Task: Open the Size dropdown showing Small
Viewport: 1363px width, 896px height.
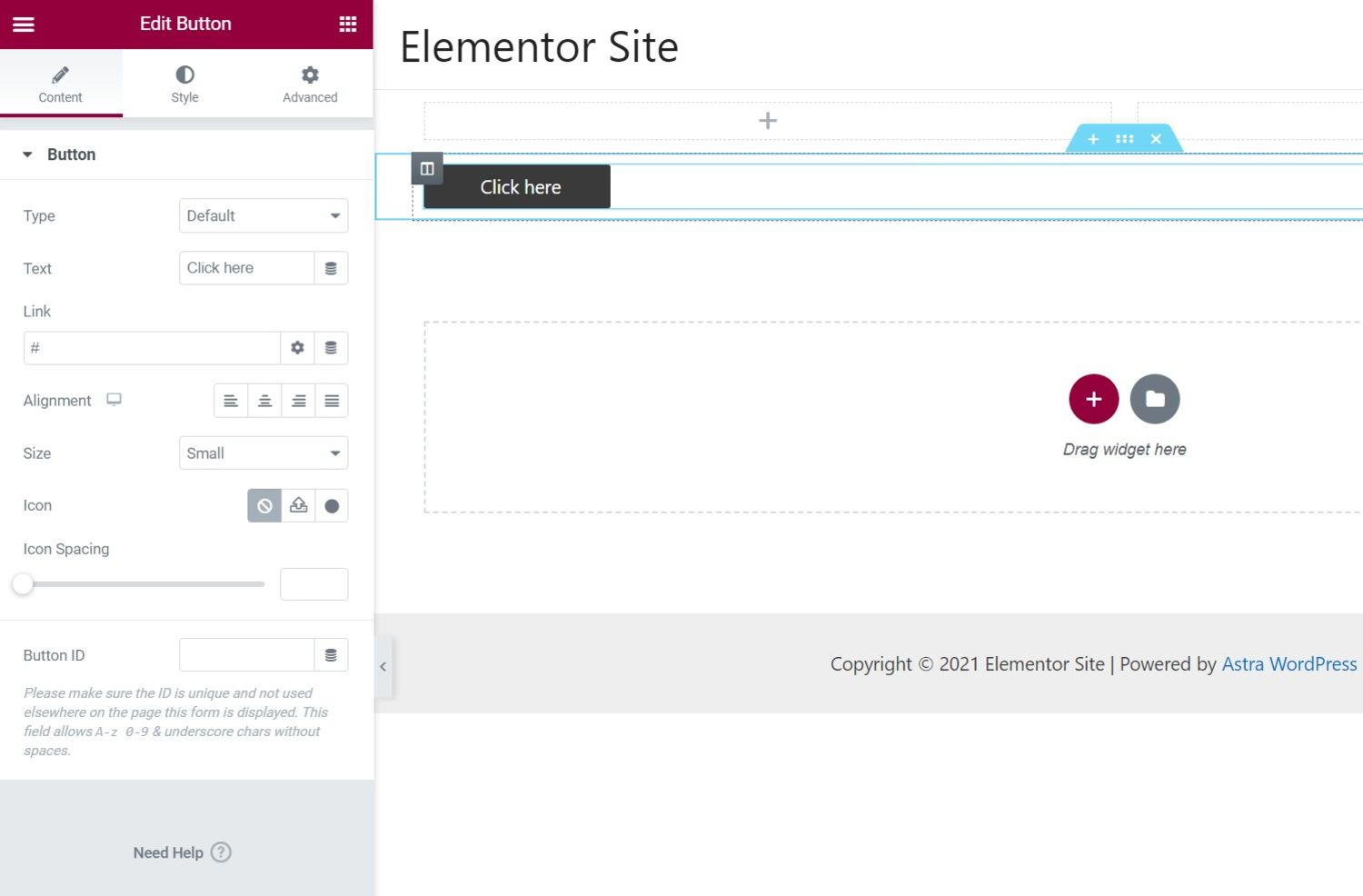Action: (x=264, y=453)
